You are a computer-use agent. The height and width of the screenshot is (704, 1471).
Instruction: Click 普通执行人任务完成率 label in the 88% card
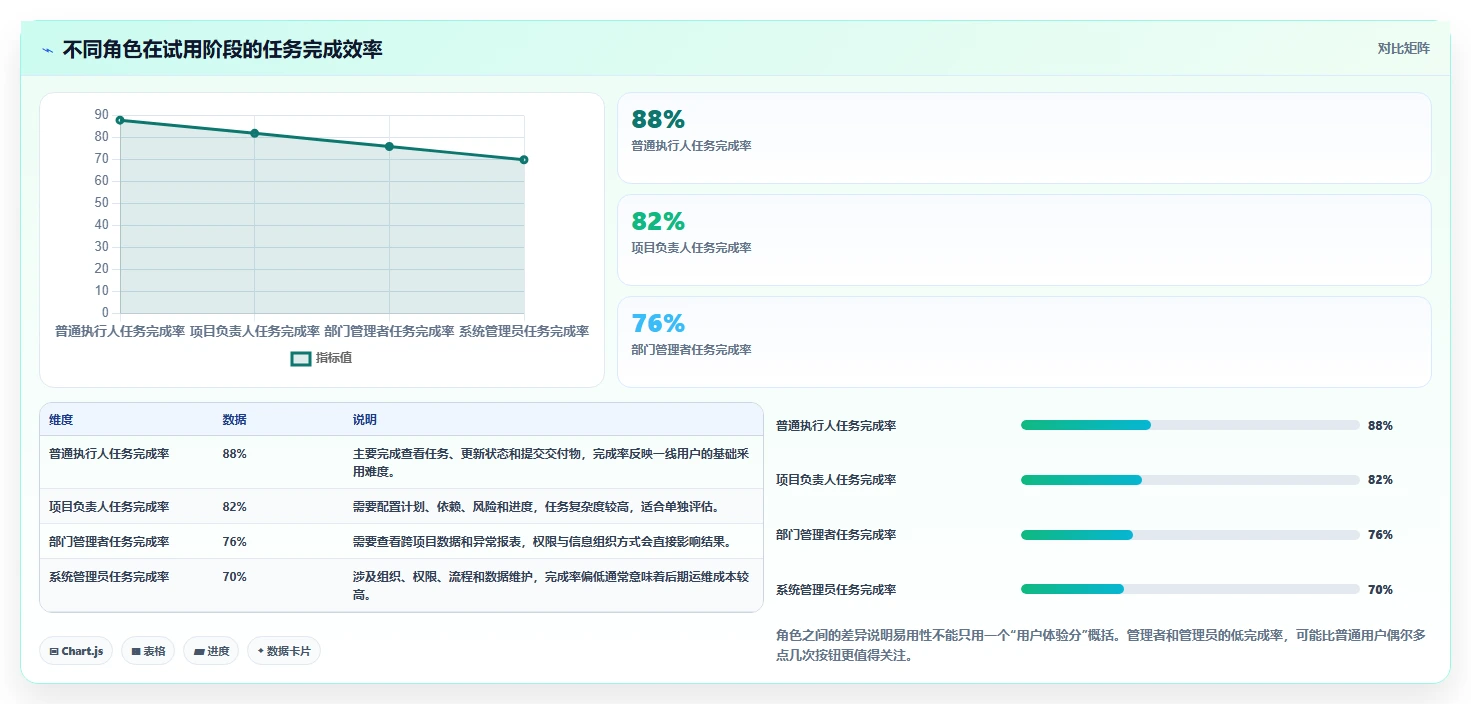coord(691,146)
